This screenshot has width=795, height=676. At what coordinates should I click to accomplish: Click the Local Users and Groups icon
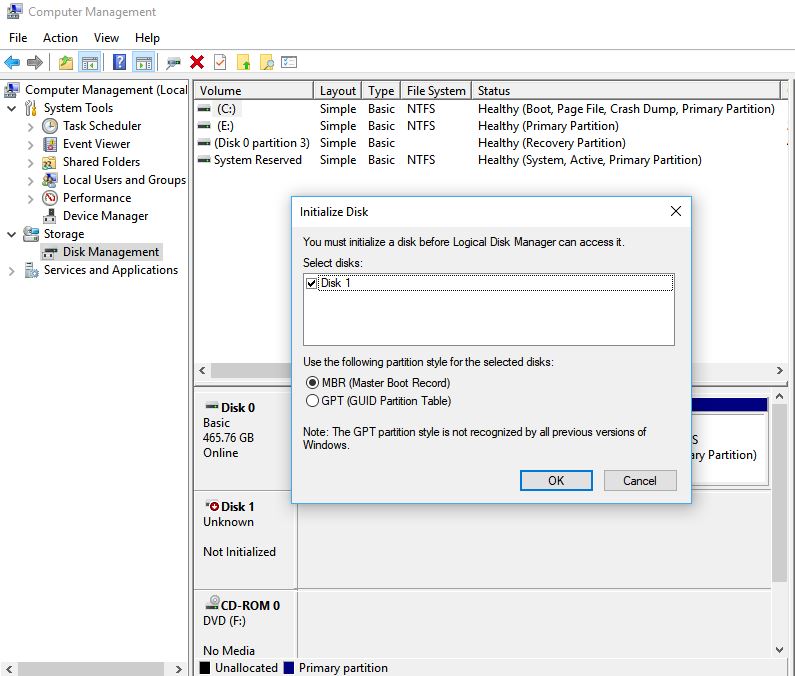pos(50,180)
